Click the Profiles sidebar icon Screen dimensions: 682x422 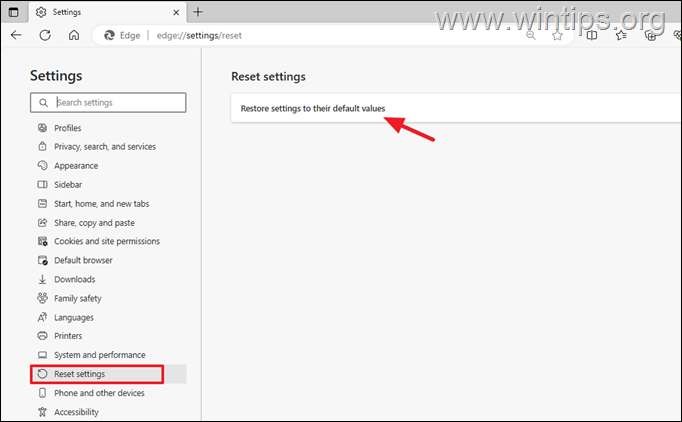42,128
